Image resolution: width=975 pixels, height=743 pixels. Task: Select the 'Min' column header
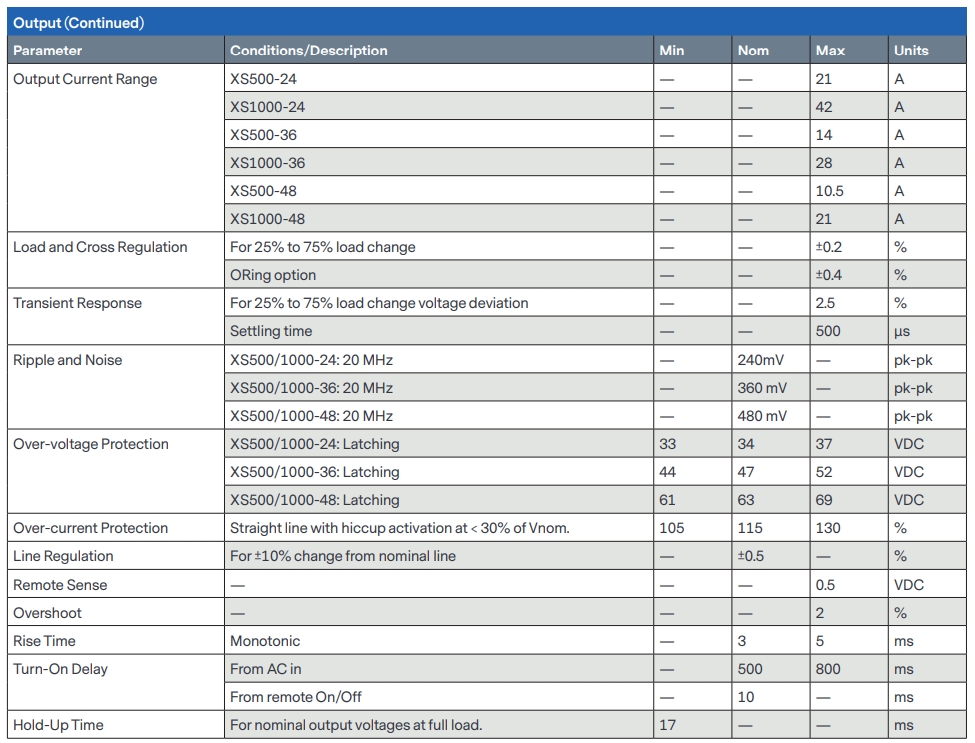click(x=671, y=50)
